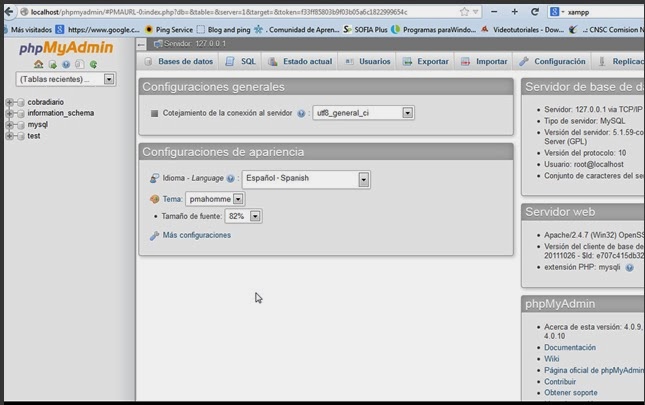Expand the test database node
Image resolution: width=645 pixels, height=405 pixels.
click(x=9, y=136)
